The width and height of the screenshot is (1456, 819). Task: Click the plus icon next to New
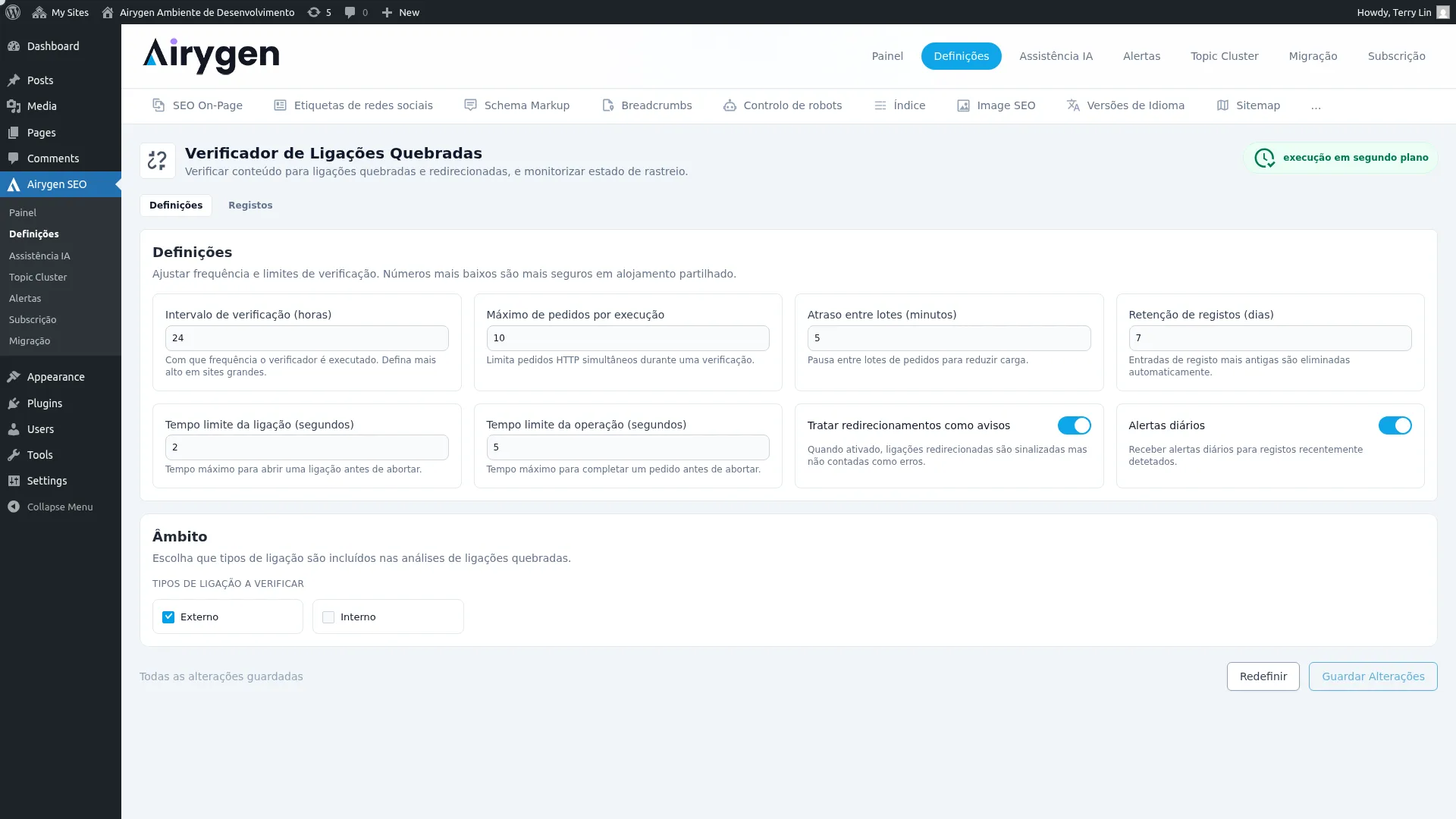point(387,12)
